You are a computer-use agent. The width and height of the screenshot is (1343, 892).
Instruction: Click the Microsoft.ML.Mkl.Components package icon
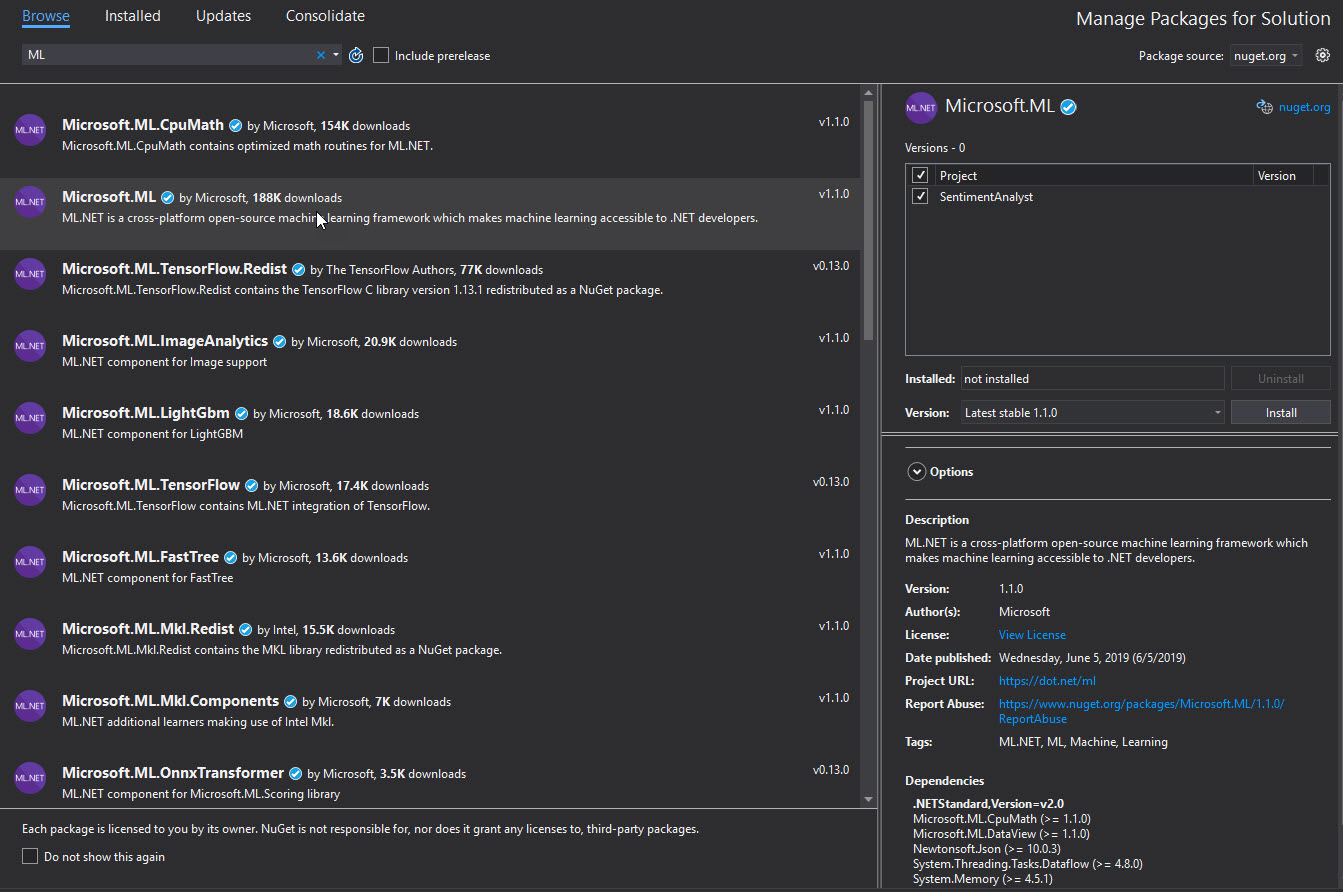[x=30, y=706]
